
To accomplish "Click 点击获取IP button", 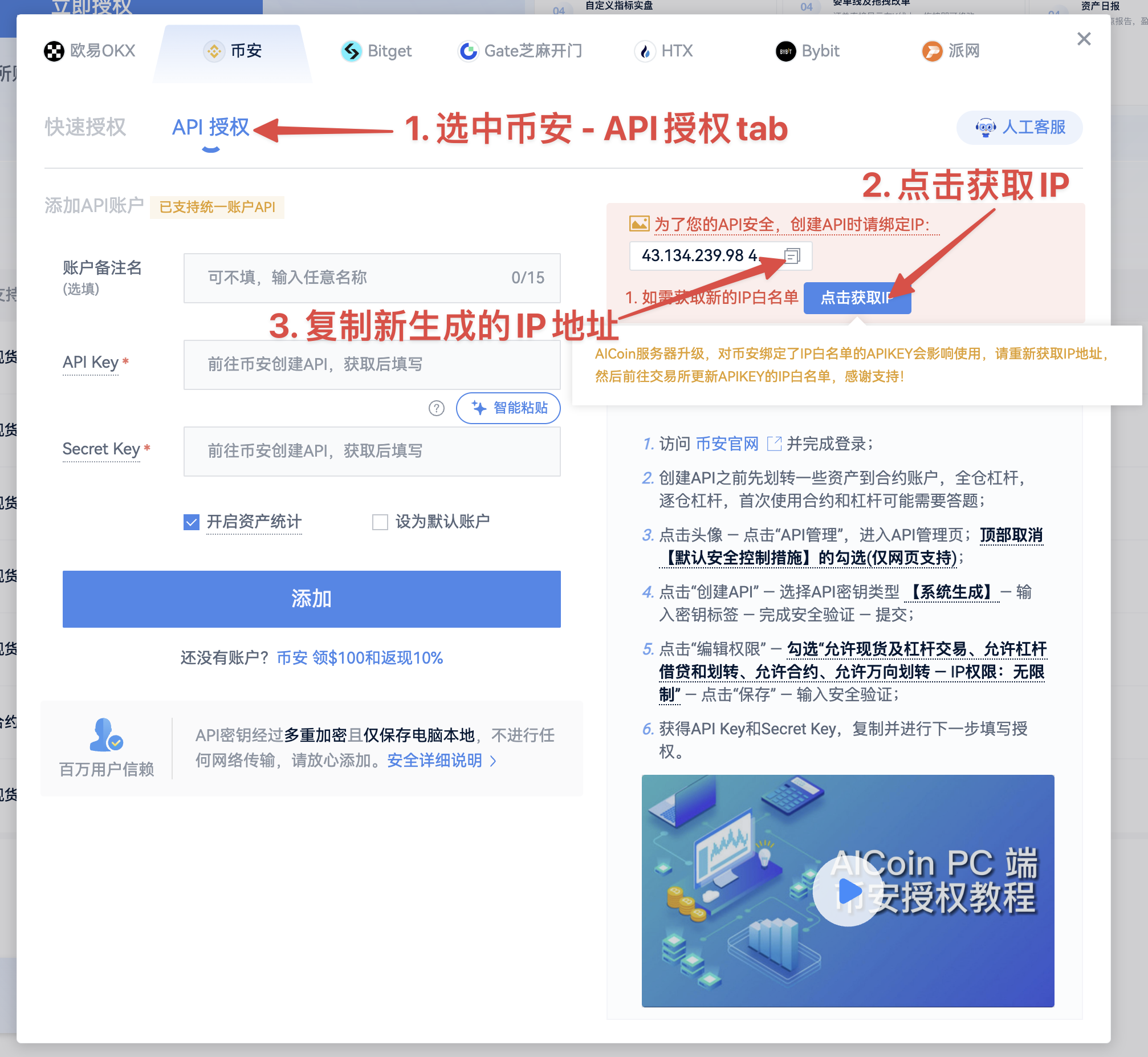I will (x=858, y=296).
